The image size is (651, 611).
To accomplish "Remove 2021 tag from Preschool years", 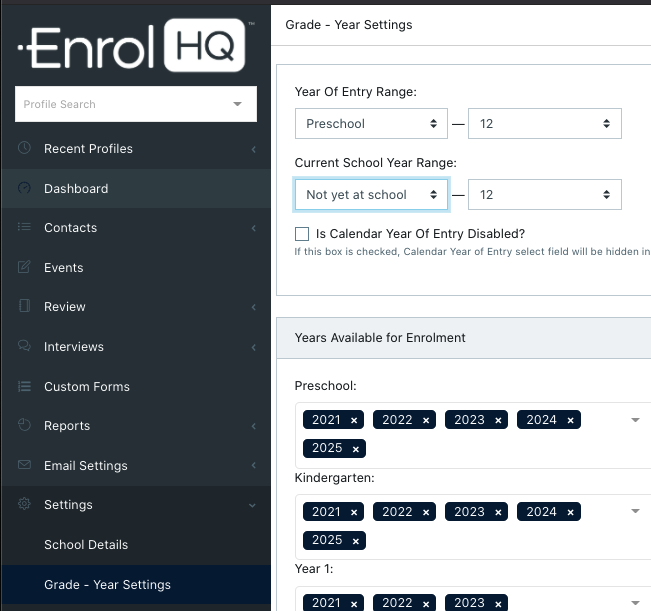I will [354, 421].
